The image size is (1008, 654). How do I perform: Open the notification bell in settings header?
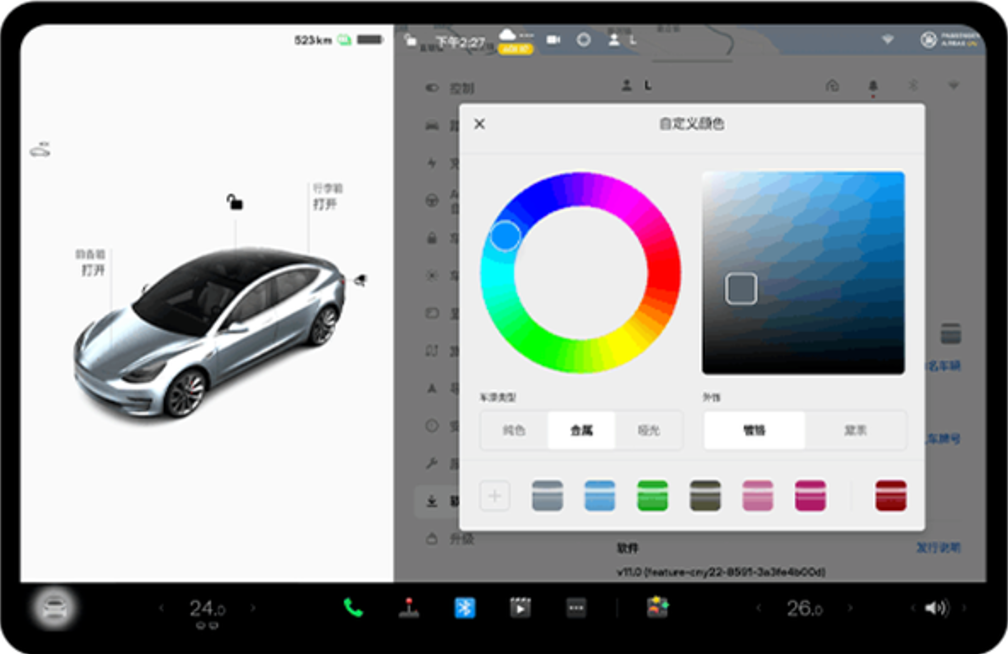[x=873, y=86]
